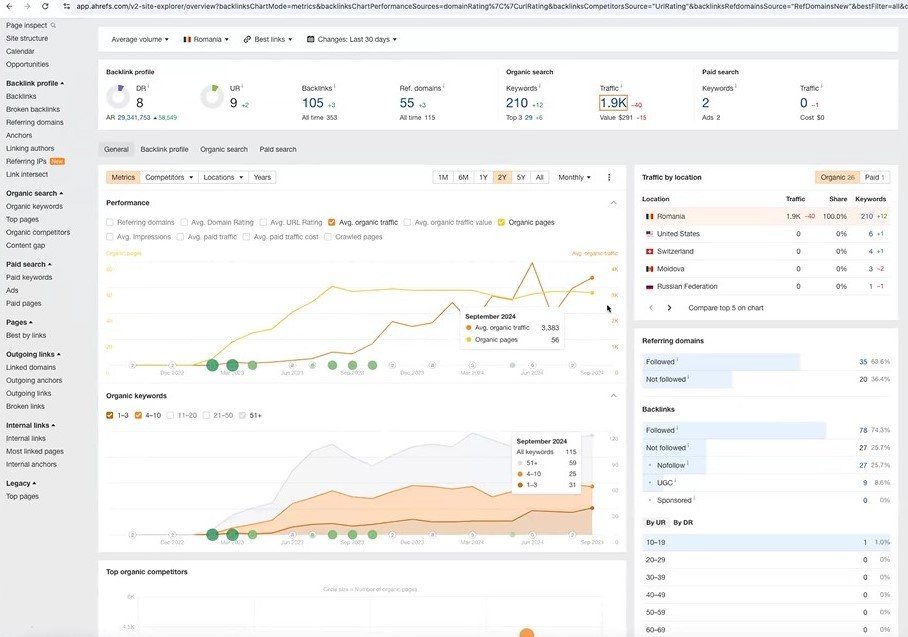
Task: Click the browser forward arrow
Action: pyautogui.click(x=26, y=6)
